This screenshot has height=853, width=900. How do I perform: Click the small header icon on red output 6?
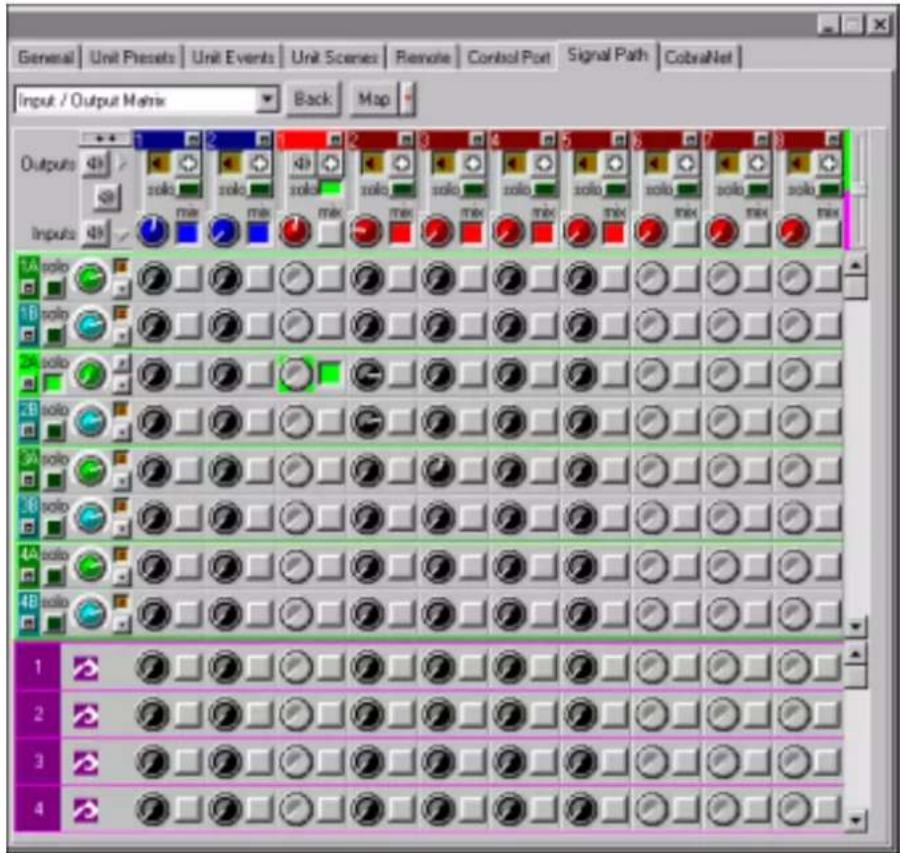click(x=692, y=139)
